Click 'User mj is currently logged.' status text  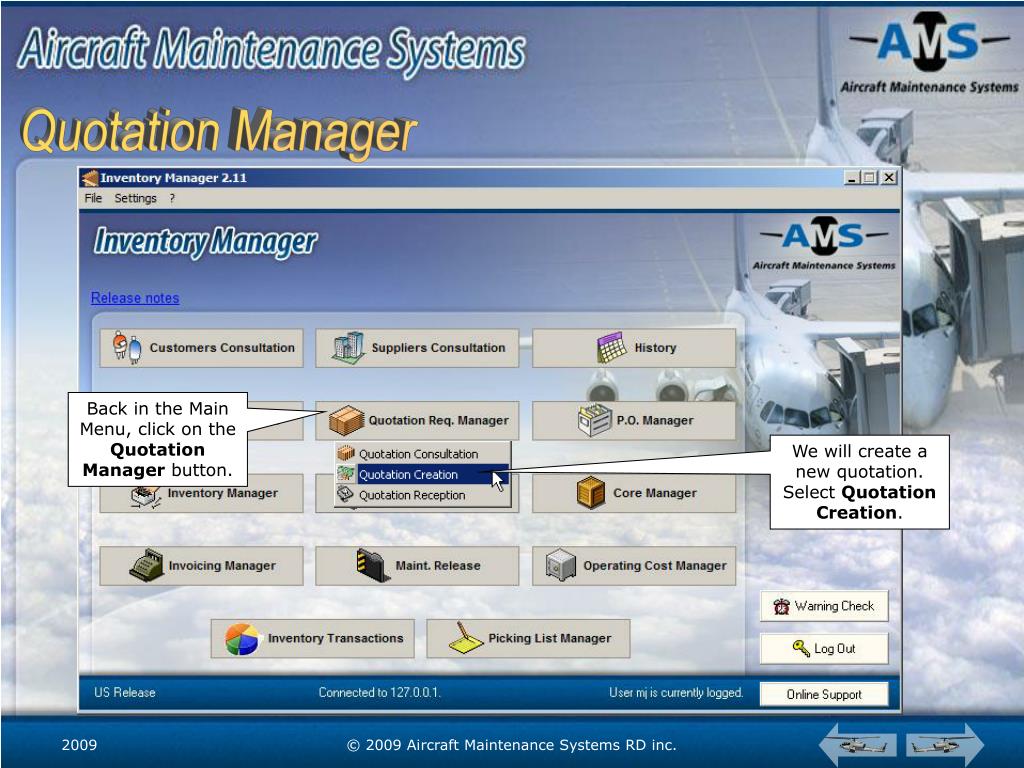[676, 692]
